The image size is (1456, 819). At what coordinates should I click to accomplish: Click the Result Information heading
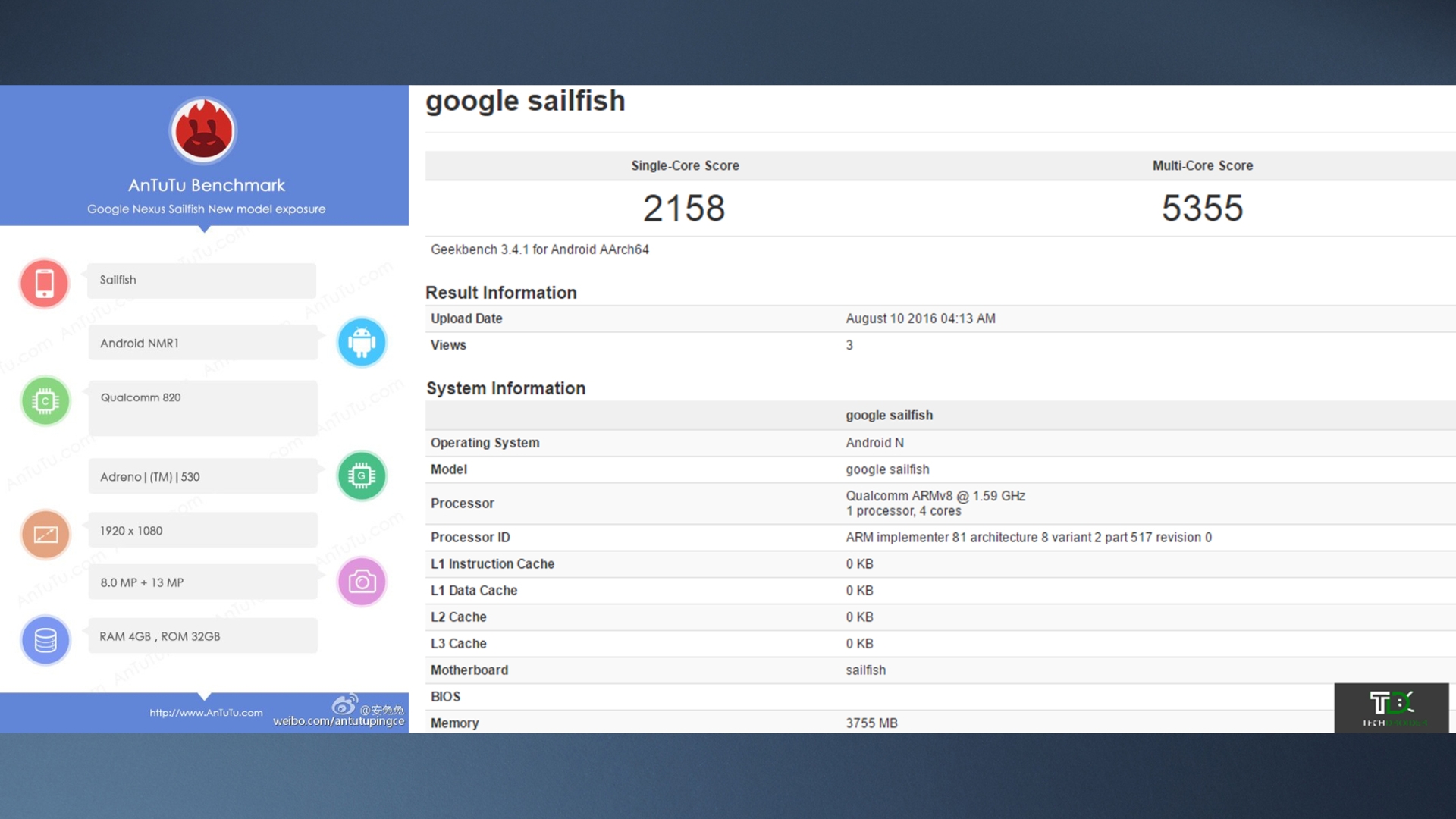click(501, 293)
